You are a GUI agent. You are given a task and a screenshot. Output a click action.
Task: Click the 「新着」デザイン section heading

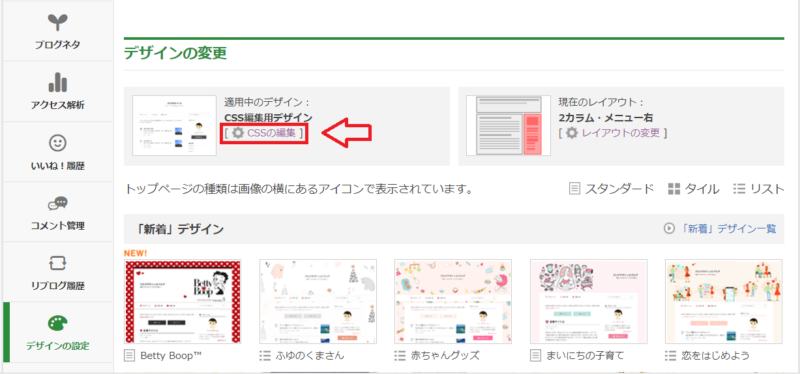181,229
